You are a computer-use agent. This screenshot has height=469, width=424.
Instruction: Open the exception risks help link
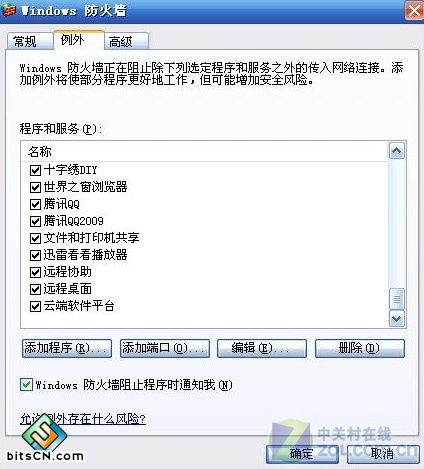[x=83, y=419]
